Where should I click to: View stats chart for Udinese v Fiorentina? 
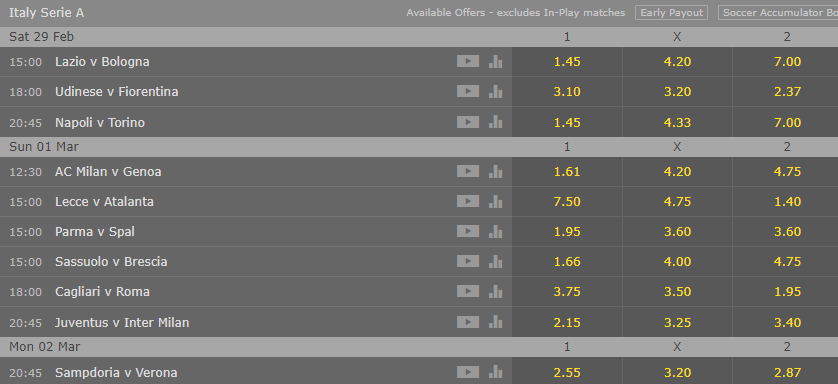(x=495, y=91)
